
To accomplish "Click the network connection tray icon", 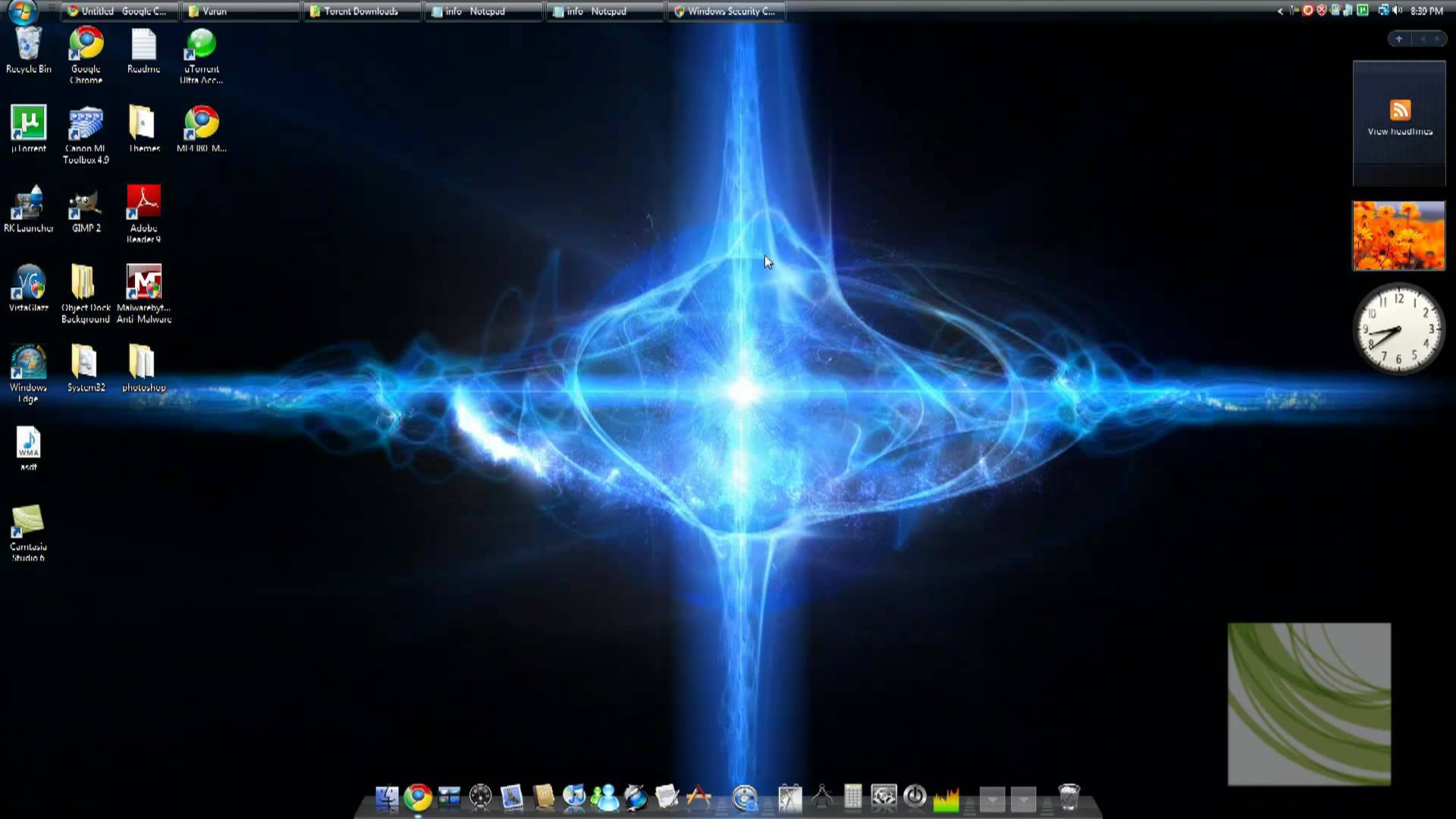I will [1383, 11].
